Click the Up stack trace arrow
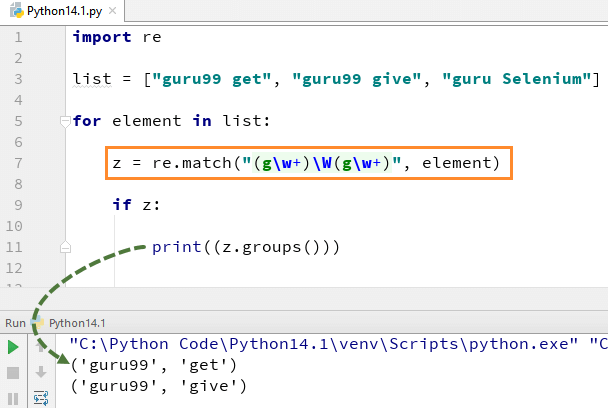The width and height of the screenshot is (608, 408). tap(41, 348)
